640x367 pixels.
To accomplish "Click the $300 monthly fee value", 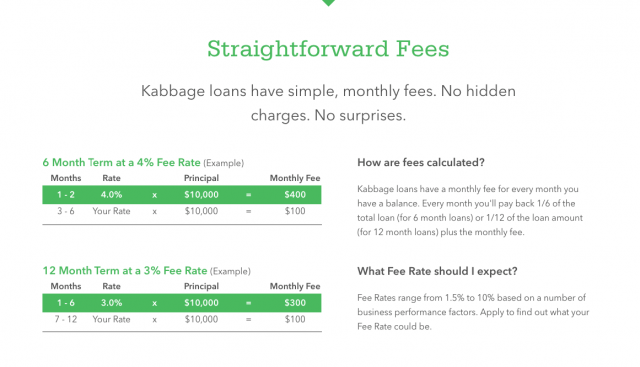I will (295, 303).
